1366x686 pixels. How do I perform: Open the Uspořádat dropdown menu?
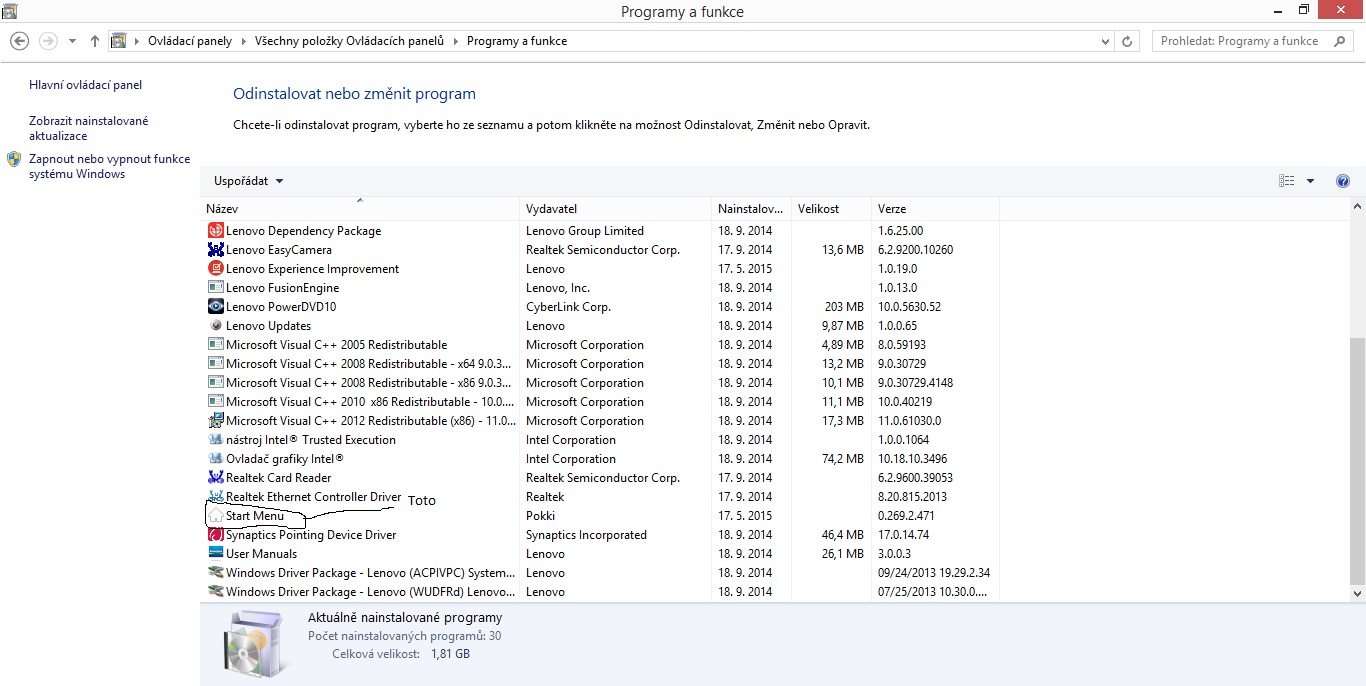coord(248,181)
